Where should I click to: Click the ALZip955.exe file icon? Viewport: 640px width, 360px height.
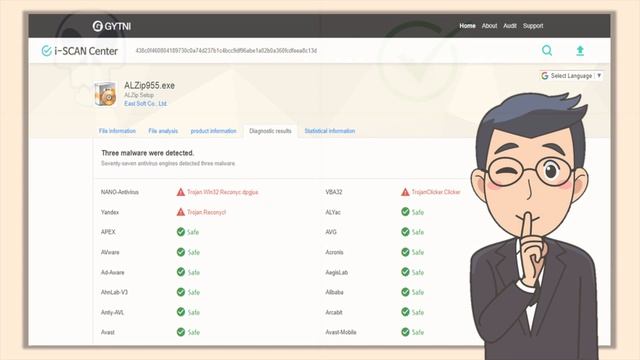tap(105, 94)
